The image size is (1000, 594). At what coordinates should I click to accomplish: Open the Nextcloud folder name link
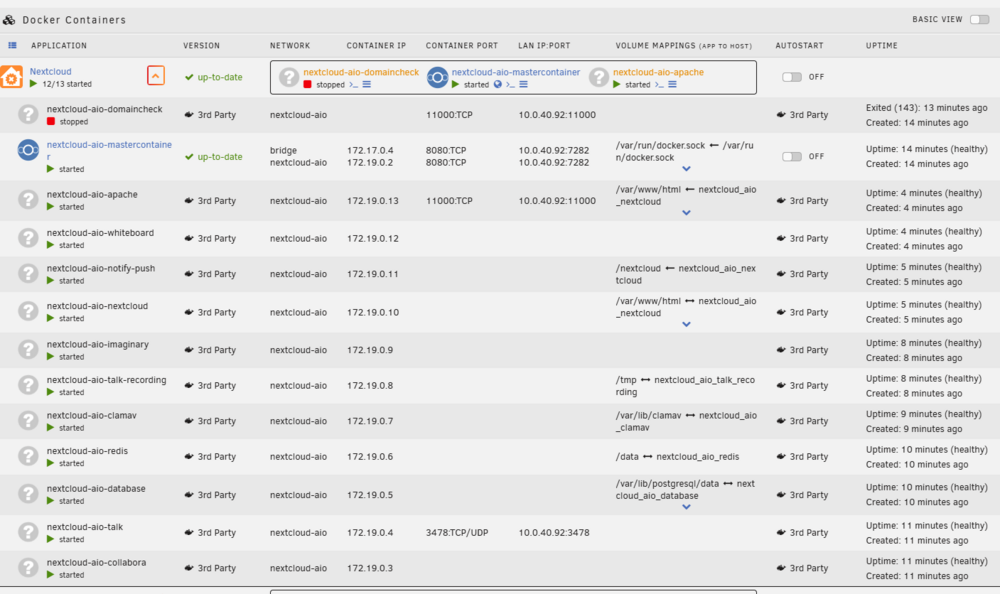pyautogui.click(x=50, y=71)
